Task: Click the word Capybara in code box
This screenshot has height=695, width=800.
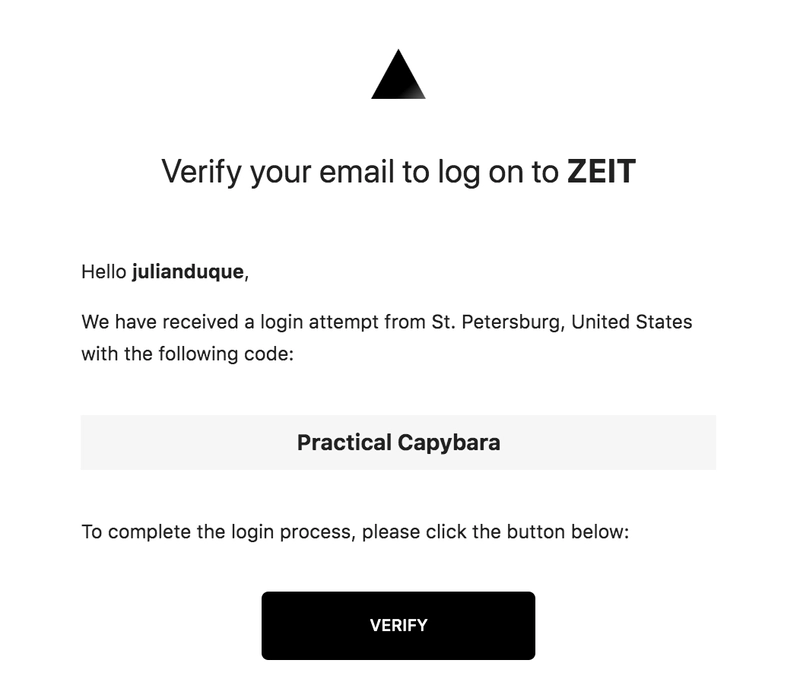Action: 449,442
